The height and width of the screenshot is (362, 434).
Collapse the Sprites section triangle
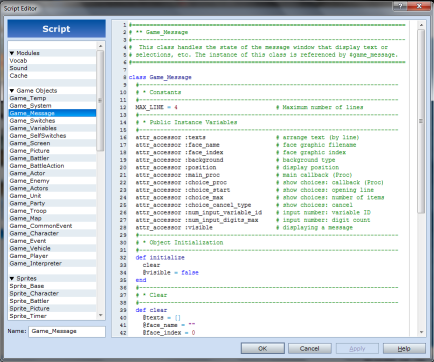tap(12, 278)
